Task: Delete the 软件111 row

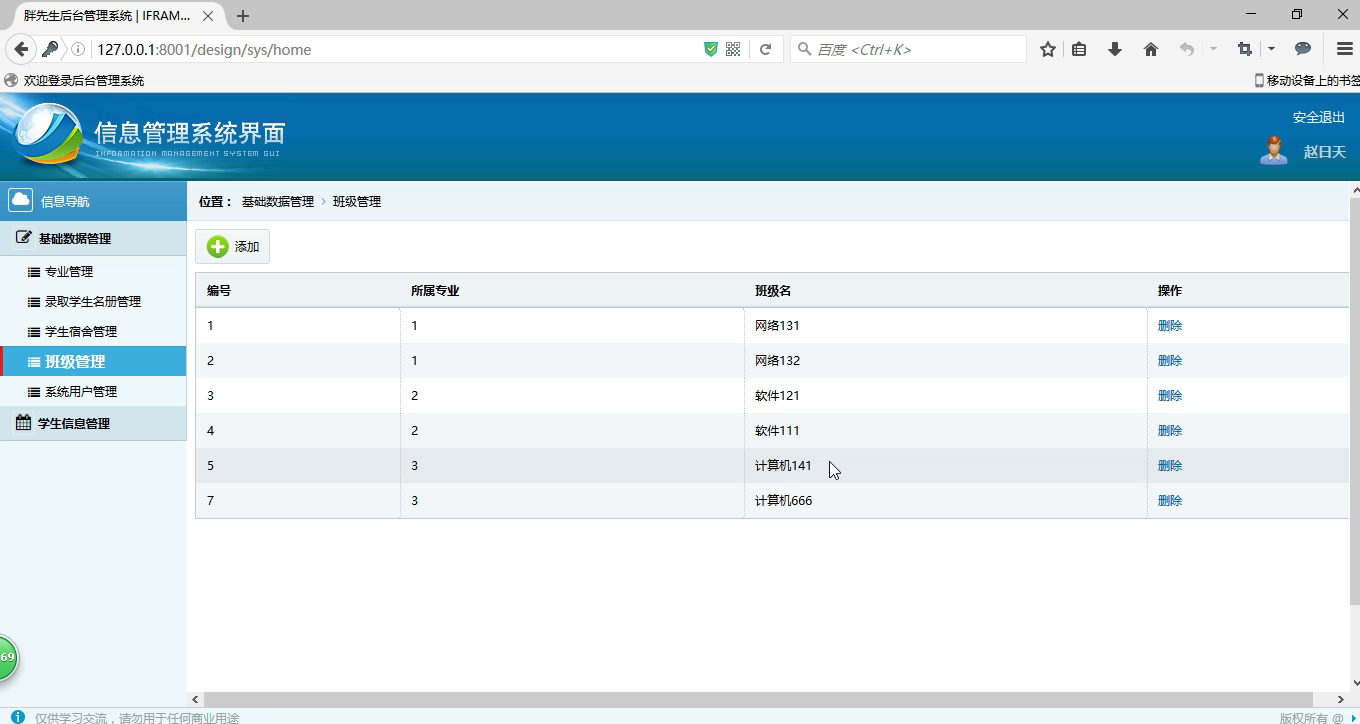Action: pyautogui.click(x=1170, y=430)
